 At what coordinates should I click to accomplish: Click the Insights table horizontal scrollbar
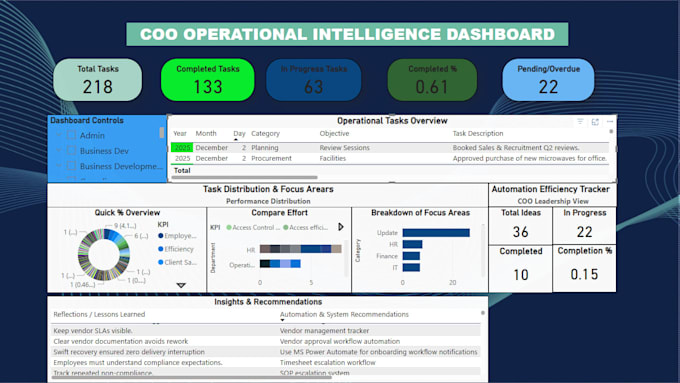tap(191, 377)
